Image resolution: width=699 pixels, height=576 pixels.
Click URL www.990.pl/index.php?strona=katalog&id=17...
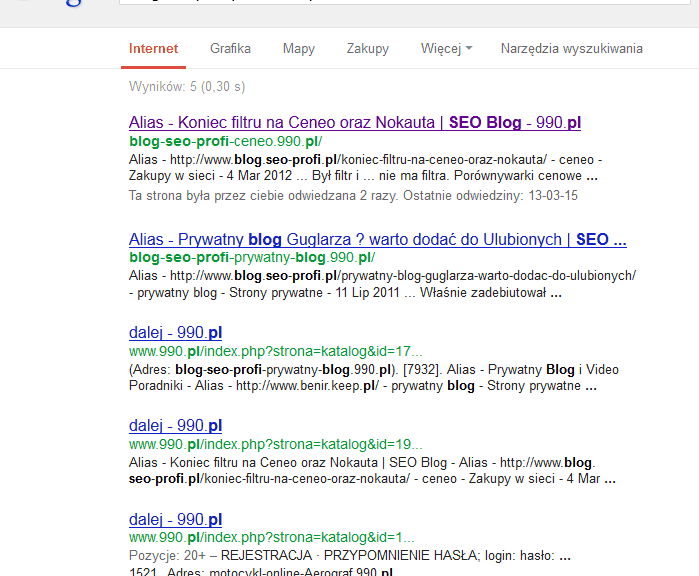tap(275, 351)
